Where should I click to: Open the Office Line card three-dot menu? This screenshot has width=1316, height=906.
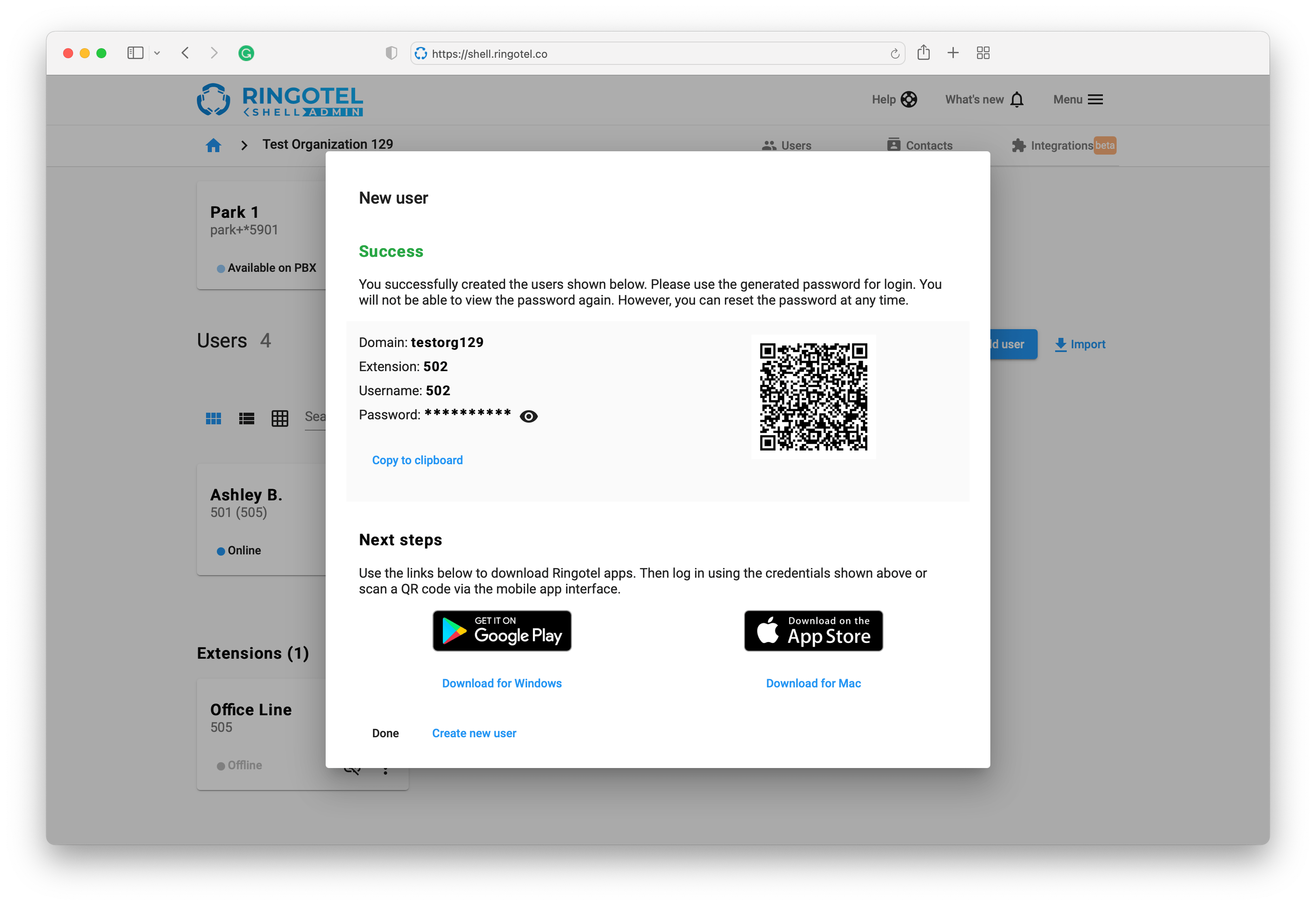[x=385, y=771]
